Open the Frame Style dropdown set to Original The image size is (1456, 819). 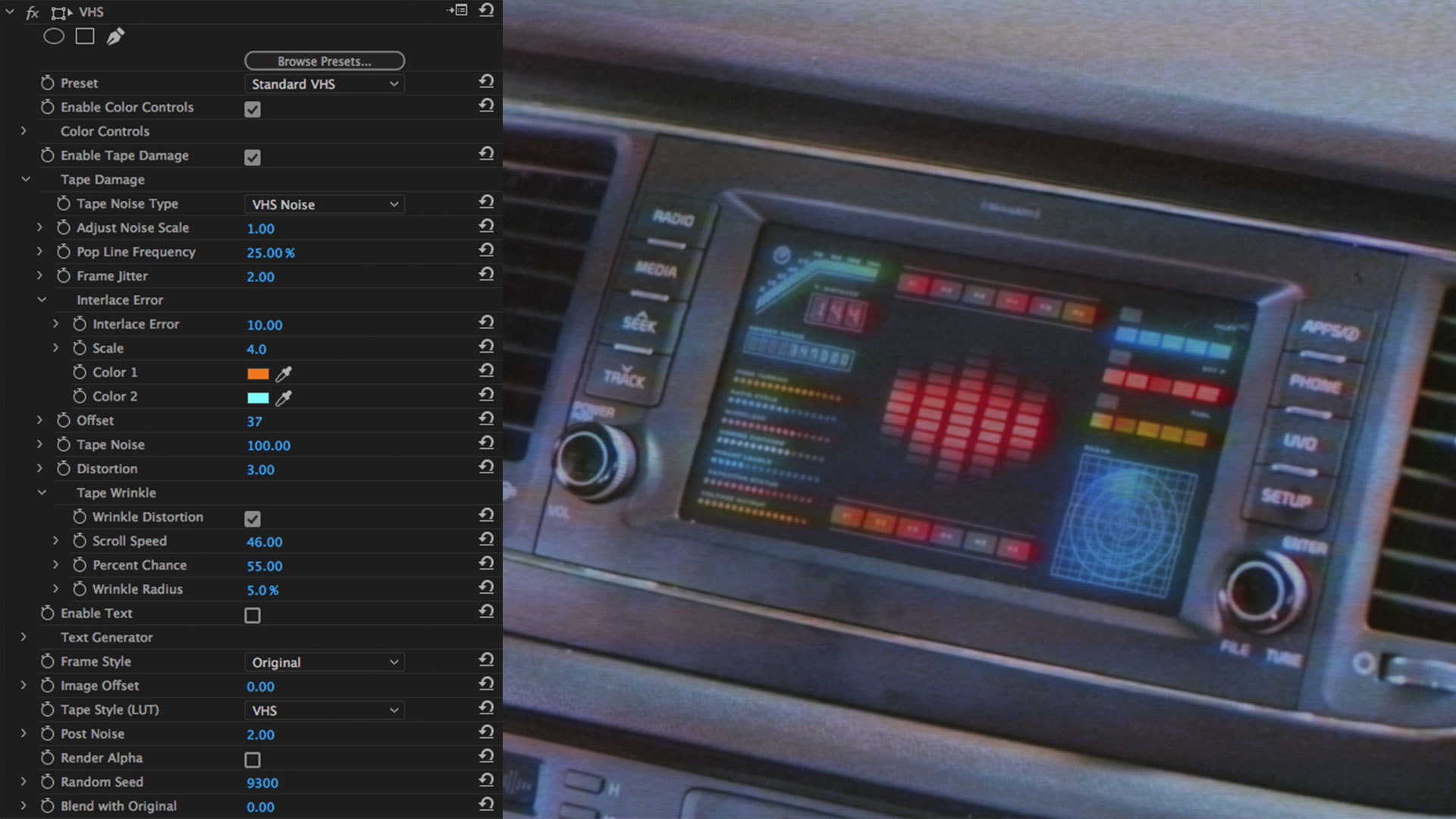tap(325, 663)
